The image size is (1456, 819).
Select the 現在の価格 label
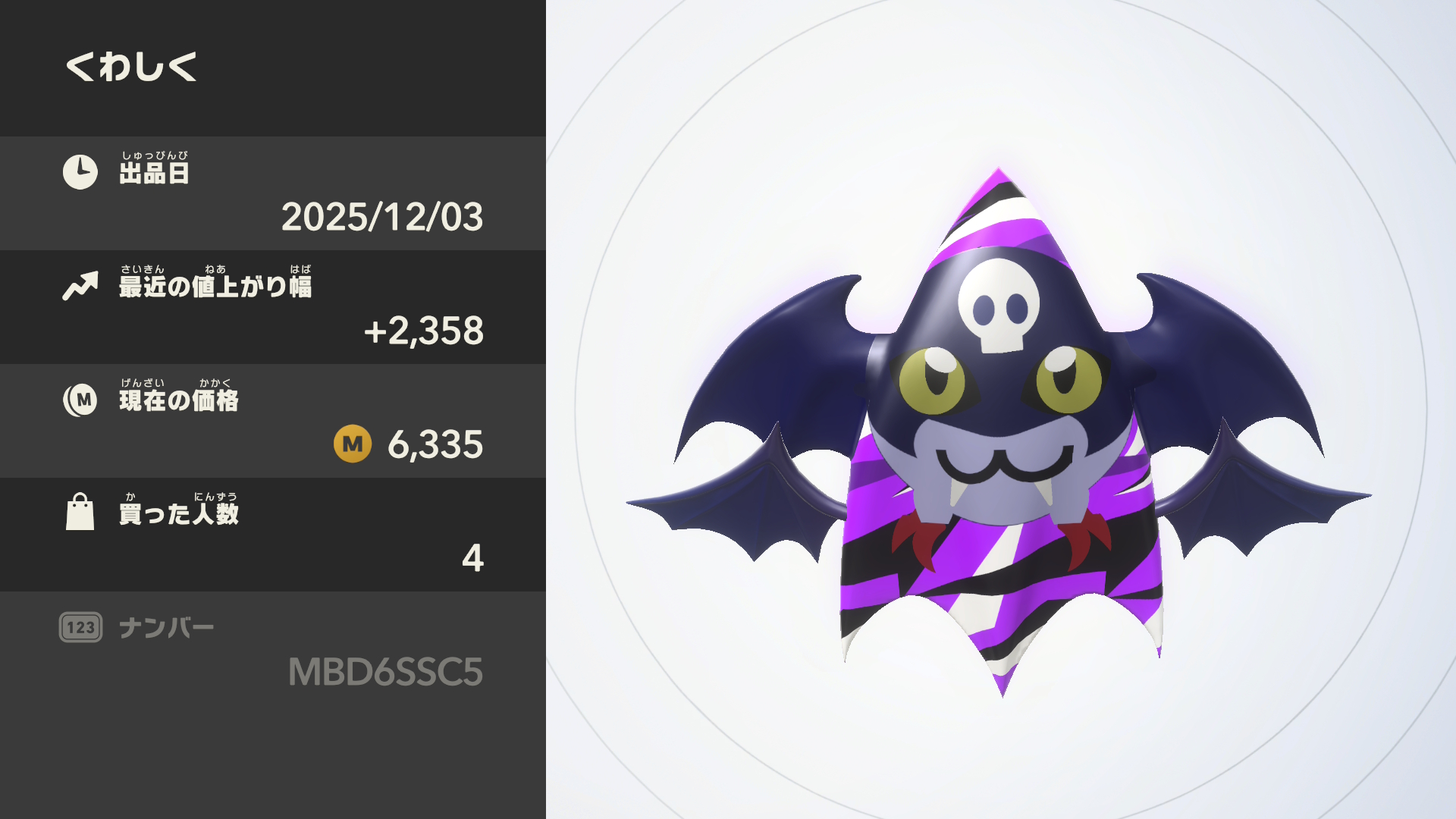tap(179, 396)
